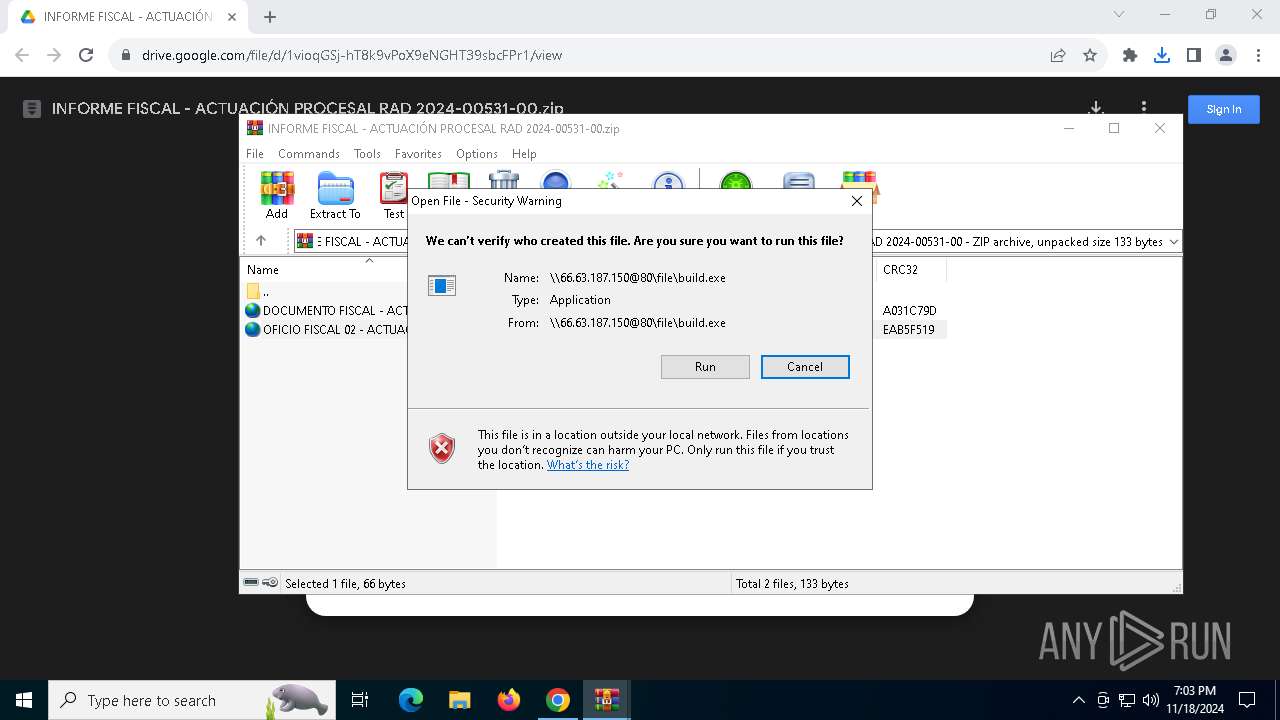Click the CRC32 value EAB5F519
The width and height of the screenshot is (1280, 720).
pyautogui.click(x=909, y=329)
